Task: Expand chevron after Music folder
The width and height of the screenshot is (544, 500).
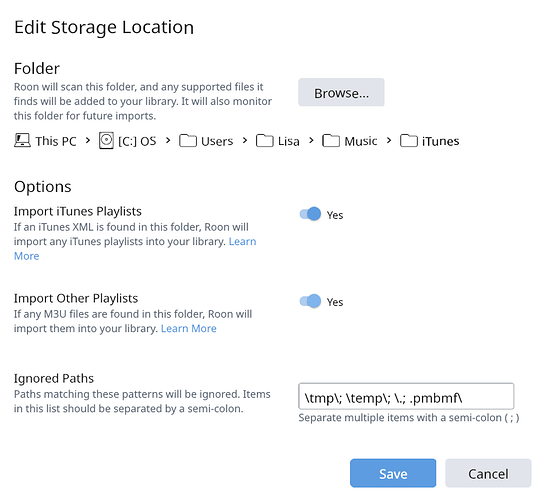Action: pyautogui.click(x=389, y=141)
